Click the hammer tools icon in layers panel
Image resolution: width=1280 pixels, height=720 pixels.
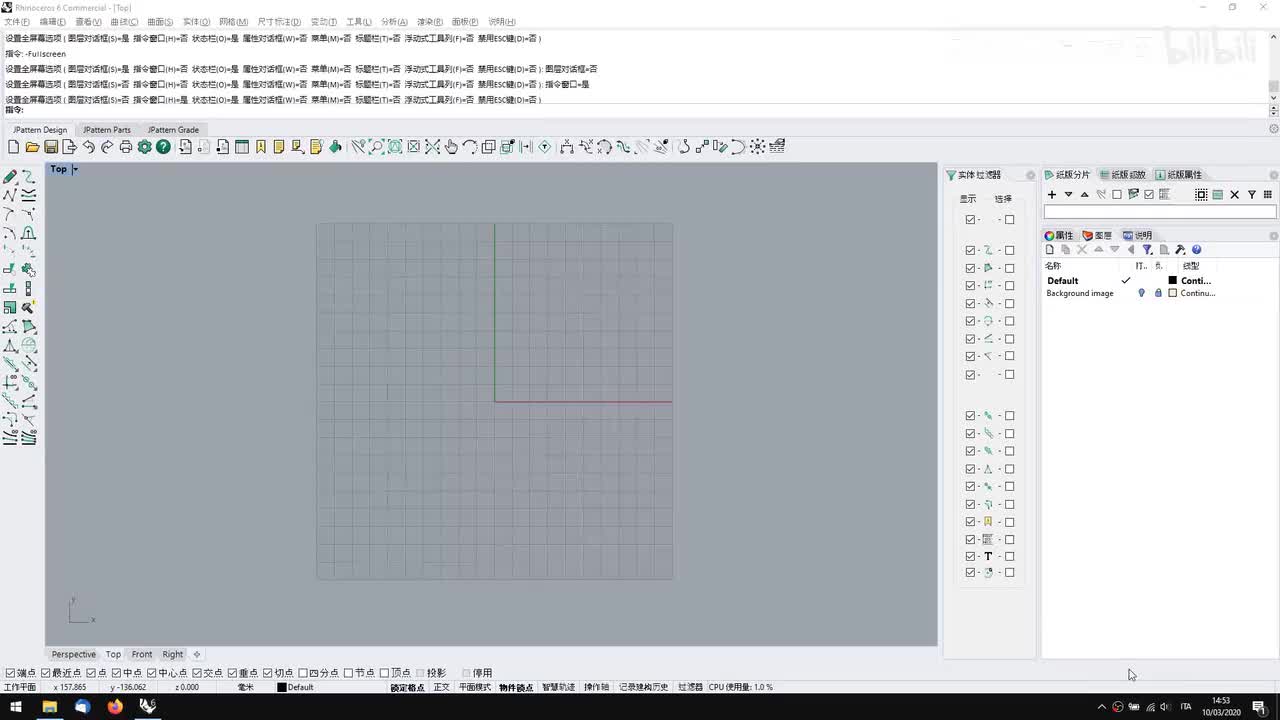1180,250
